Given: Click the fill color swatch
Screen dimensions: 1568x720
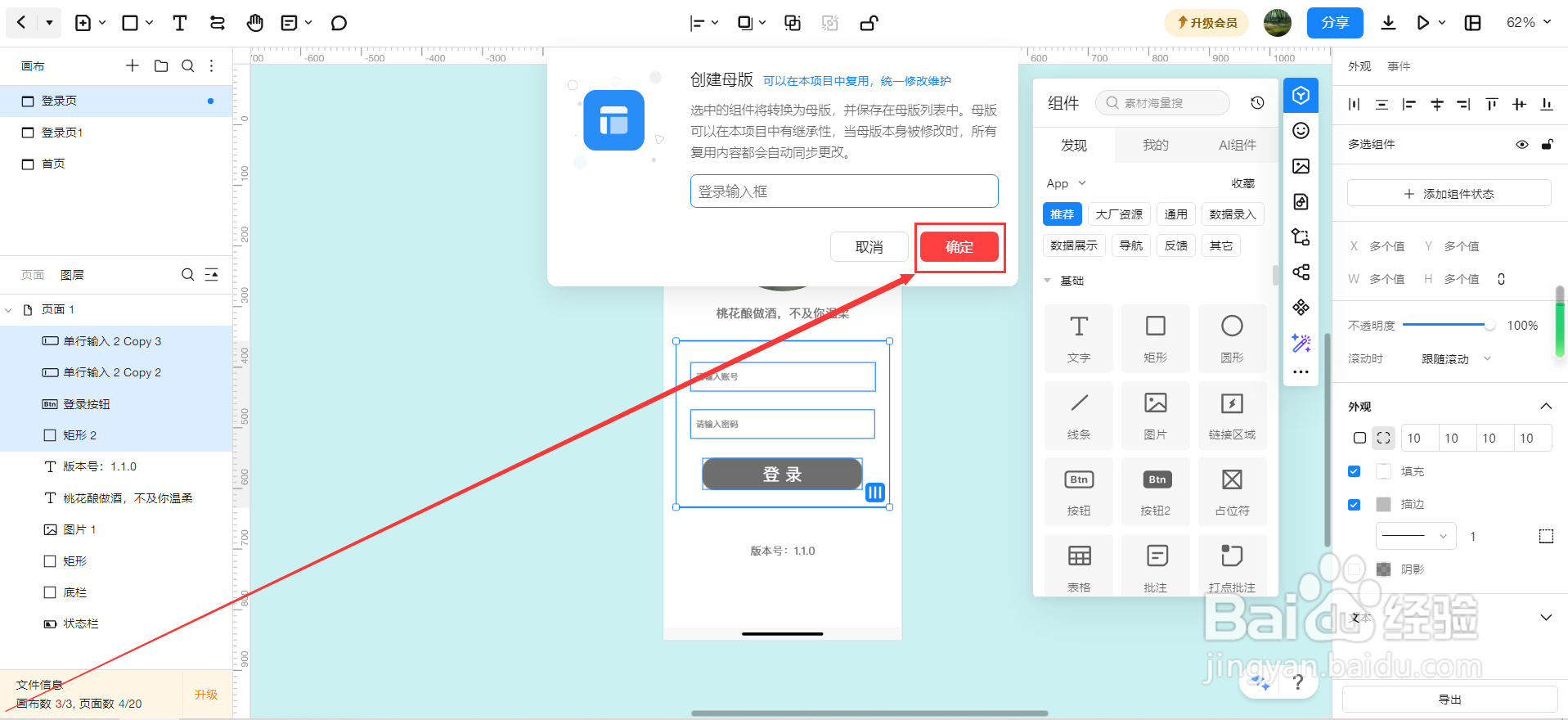Looking at the screenshot, I should coord(1383,471).
